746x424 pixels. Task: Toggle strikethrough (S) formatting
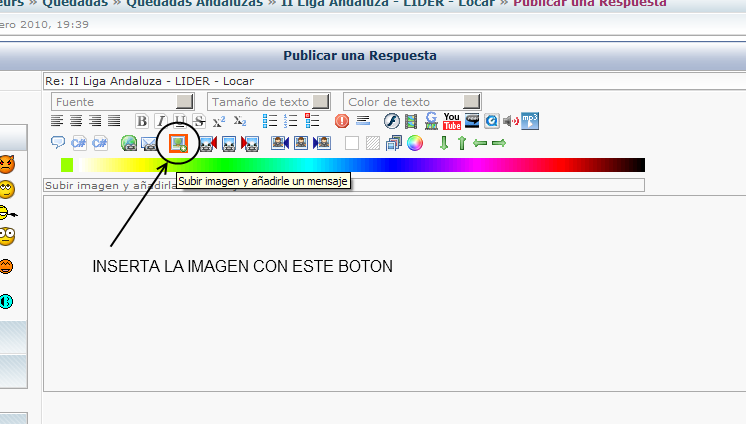pos(199,121)
